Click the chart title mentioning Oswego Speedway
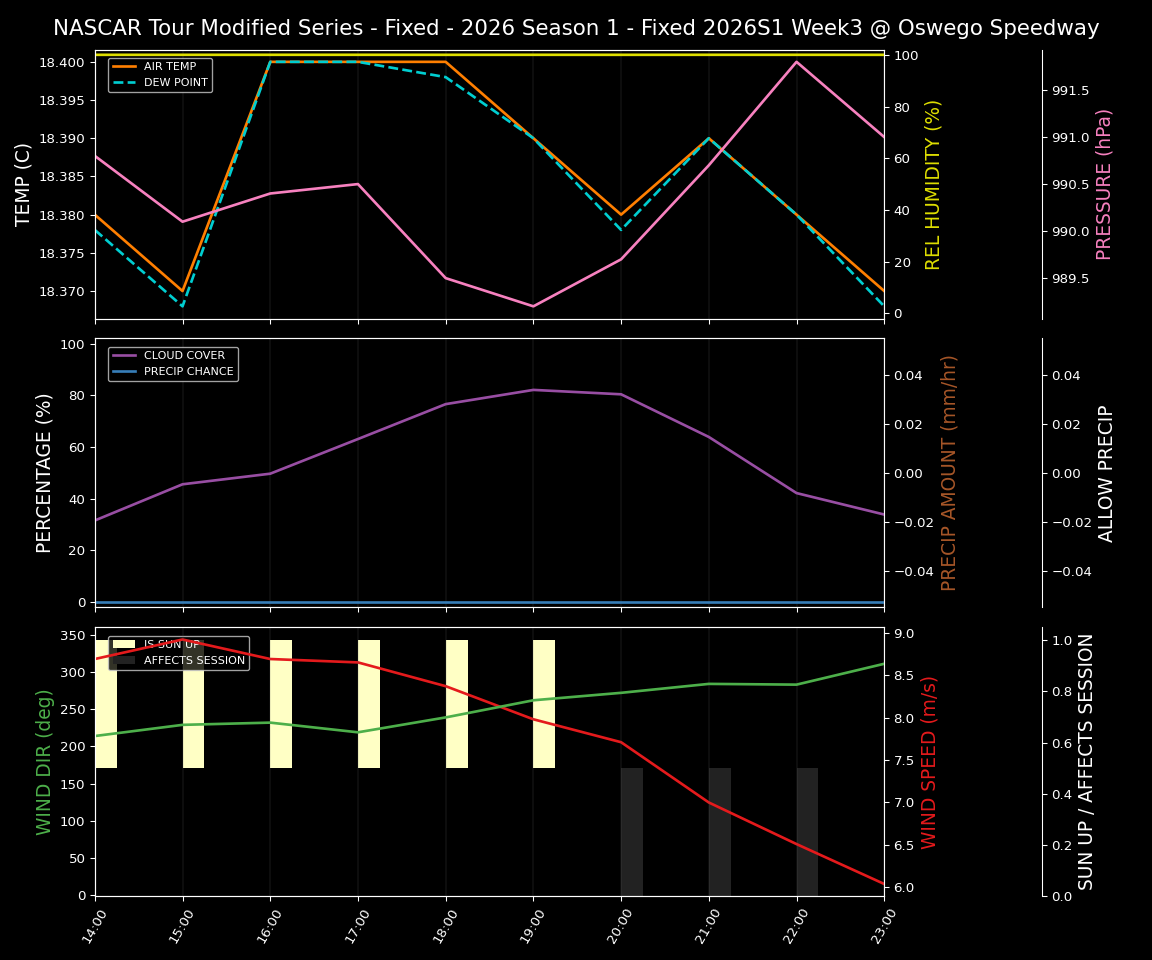 (576, 27)
